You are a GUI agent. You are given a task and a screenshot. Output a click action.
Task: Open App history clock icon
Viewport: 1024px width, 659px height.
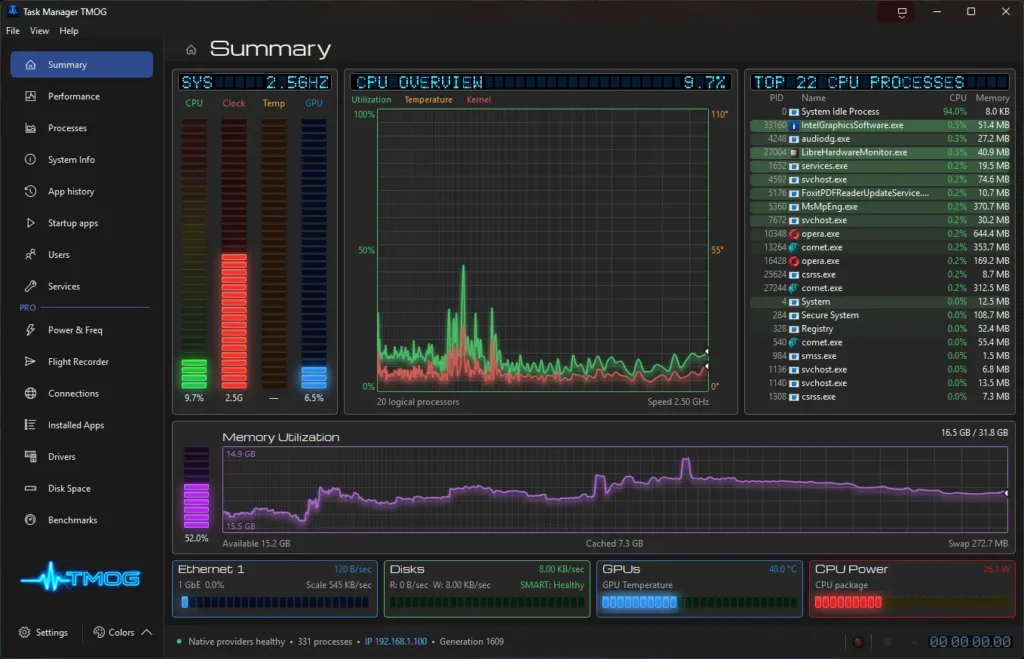coord(30,191)
